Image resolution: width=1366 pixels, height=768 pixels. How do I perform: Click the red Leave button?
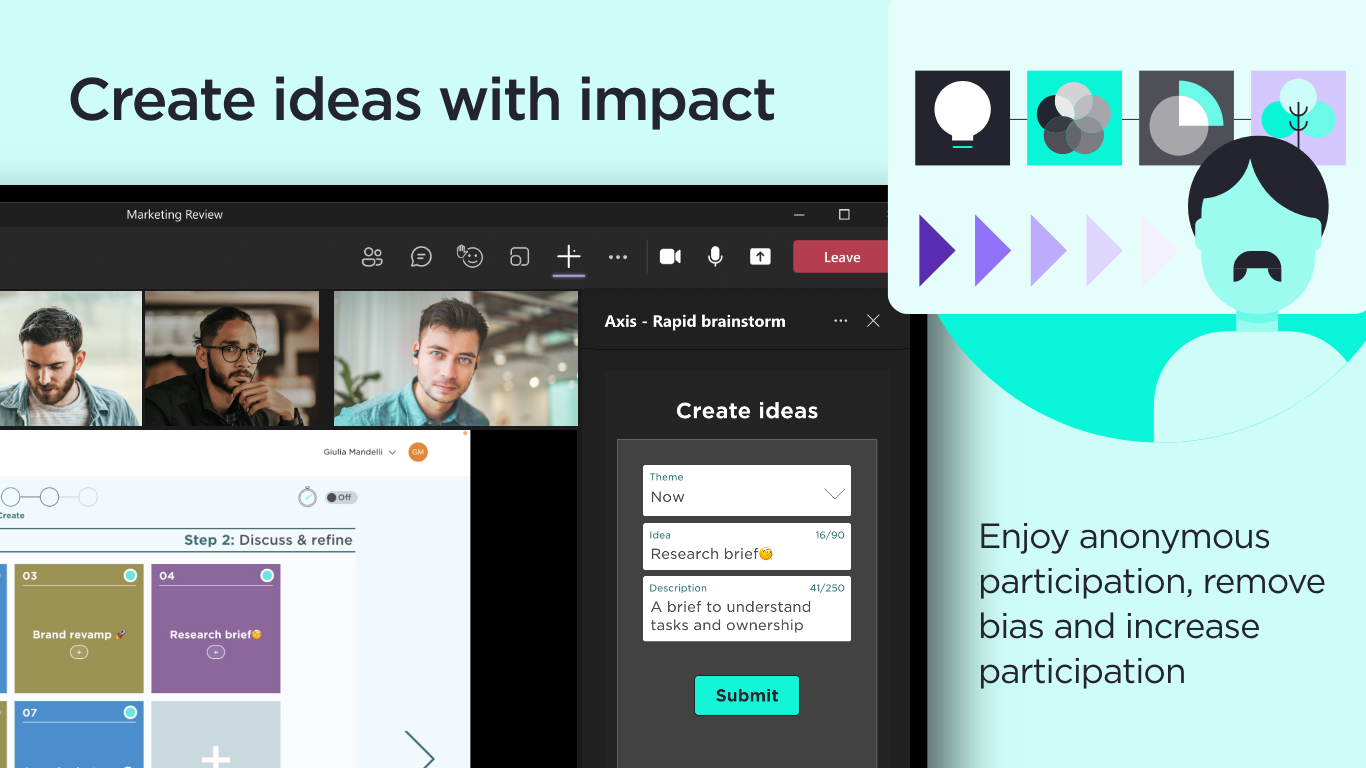point(841,257)
